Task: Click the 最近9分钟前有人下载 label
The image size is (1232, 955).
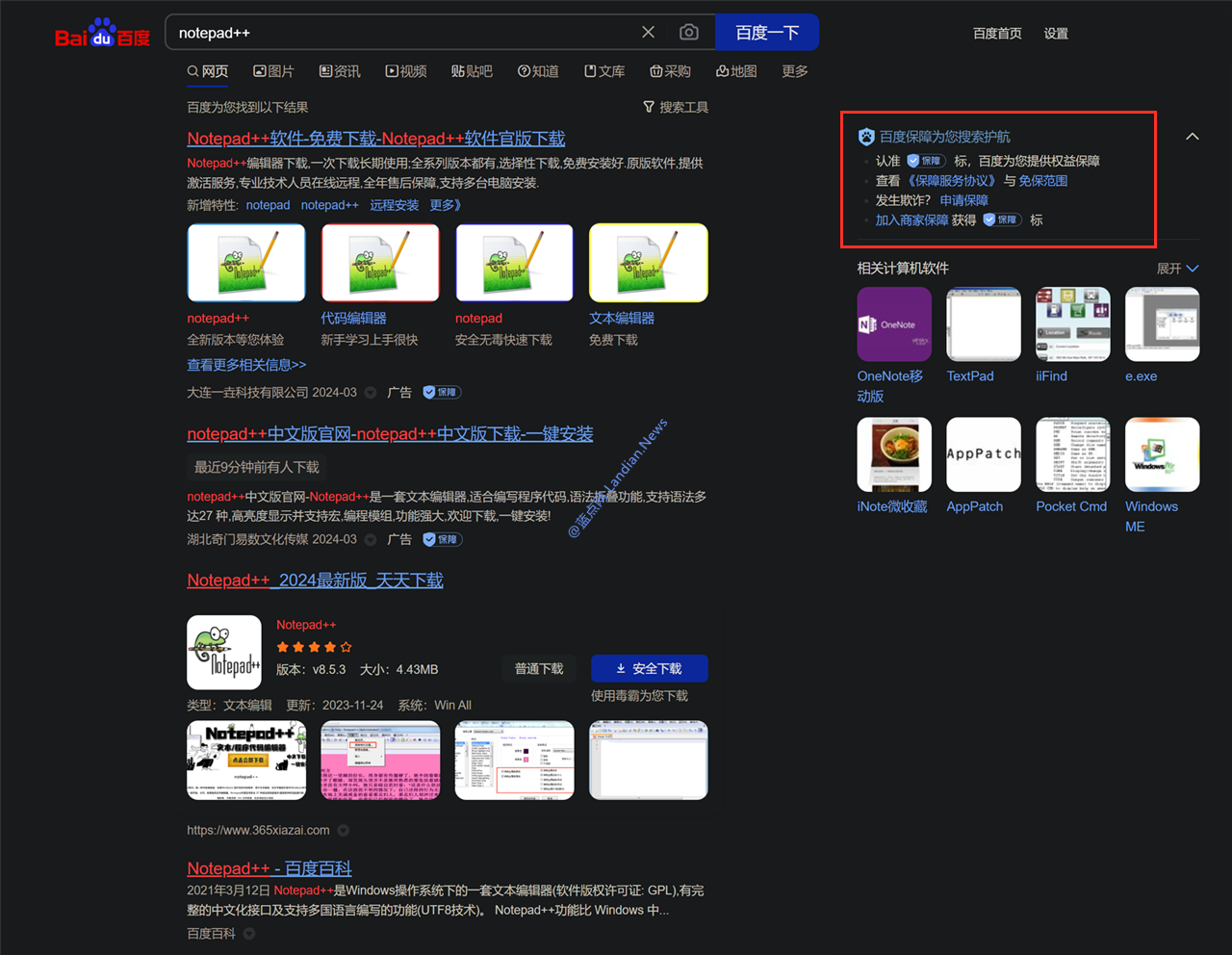Action: [257, 467]
